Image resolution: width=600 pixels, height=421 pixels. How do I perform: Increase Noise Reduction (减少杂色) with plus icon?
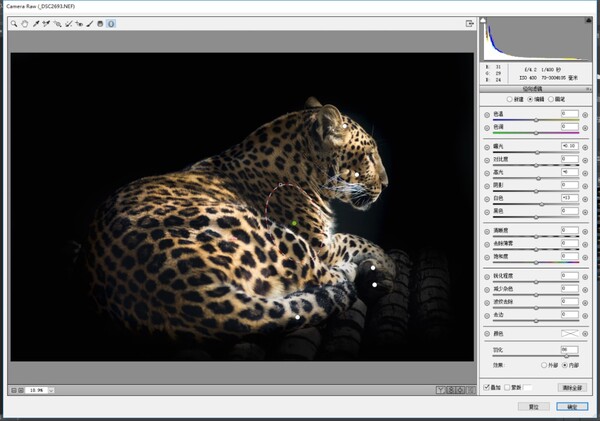pos(585,290)
